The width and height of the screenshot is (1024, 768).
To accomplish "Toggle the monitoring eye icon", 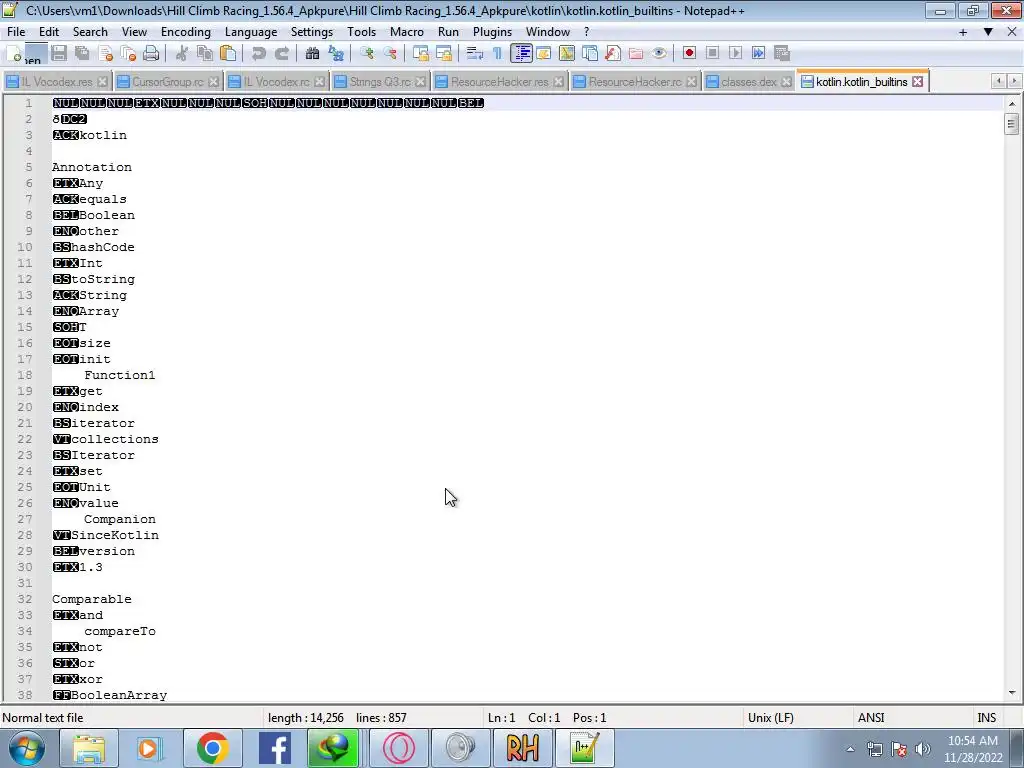I will [659, 54].
